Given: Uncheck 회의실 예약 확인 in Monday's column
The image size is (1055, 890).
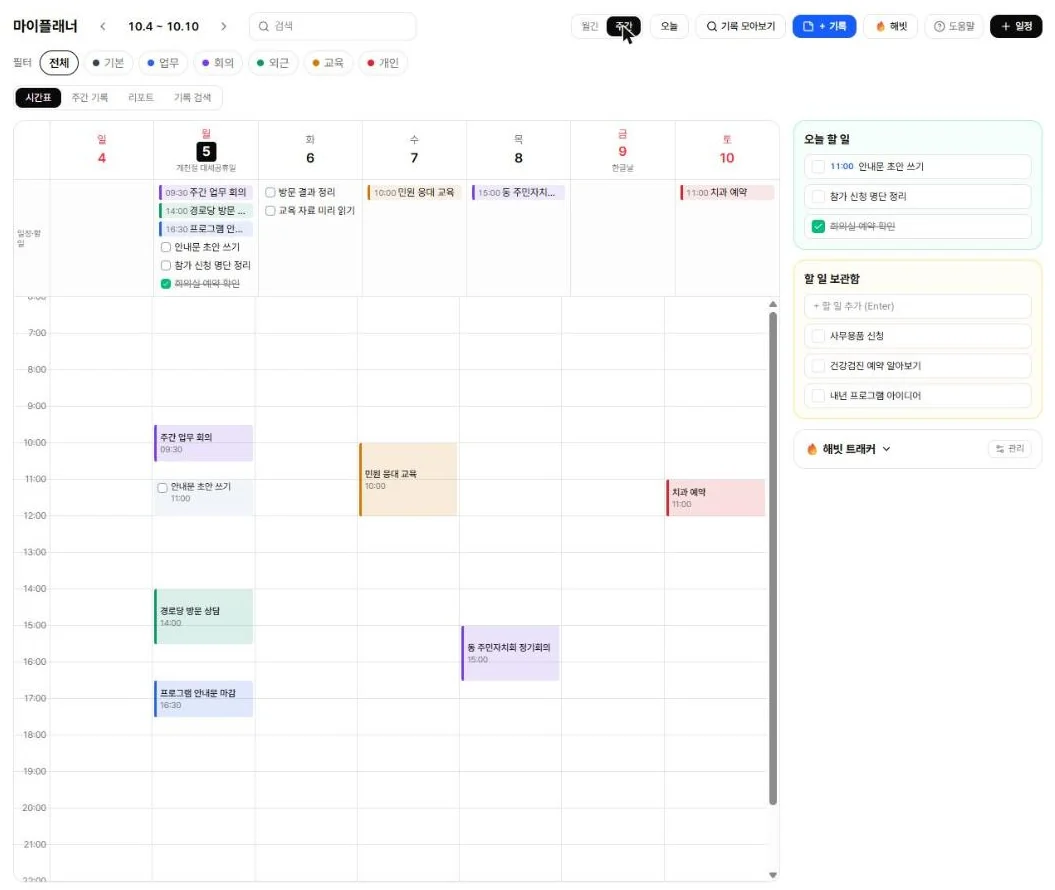Looking at the screenshot, I should click(x=166, y=283).
